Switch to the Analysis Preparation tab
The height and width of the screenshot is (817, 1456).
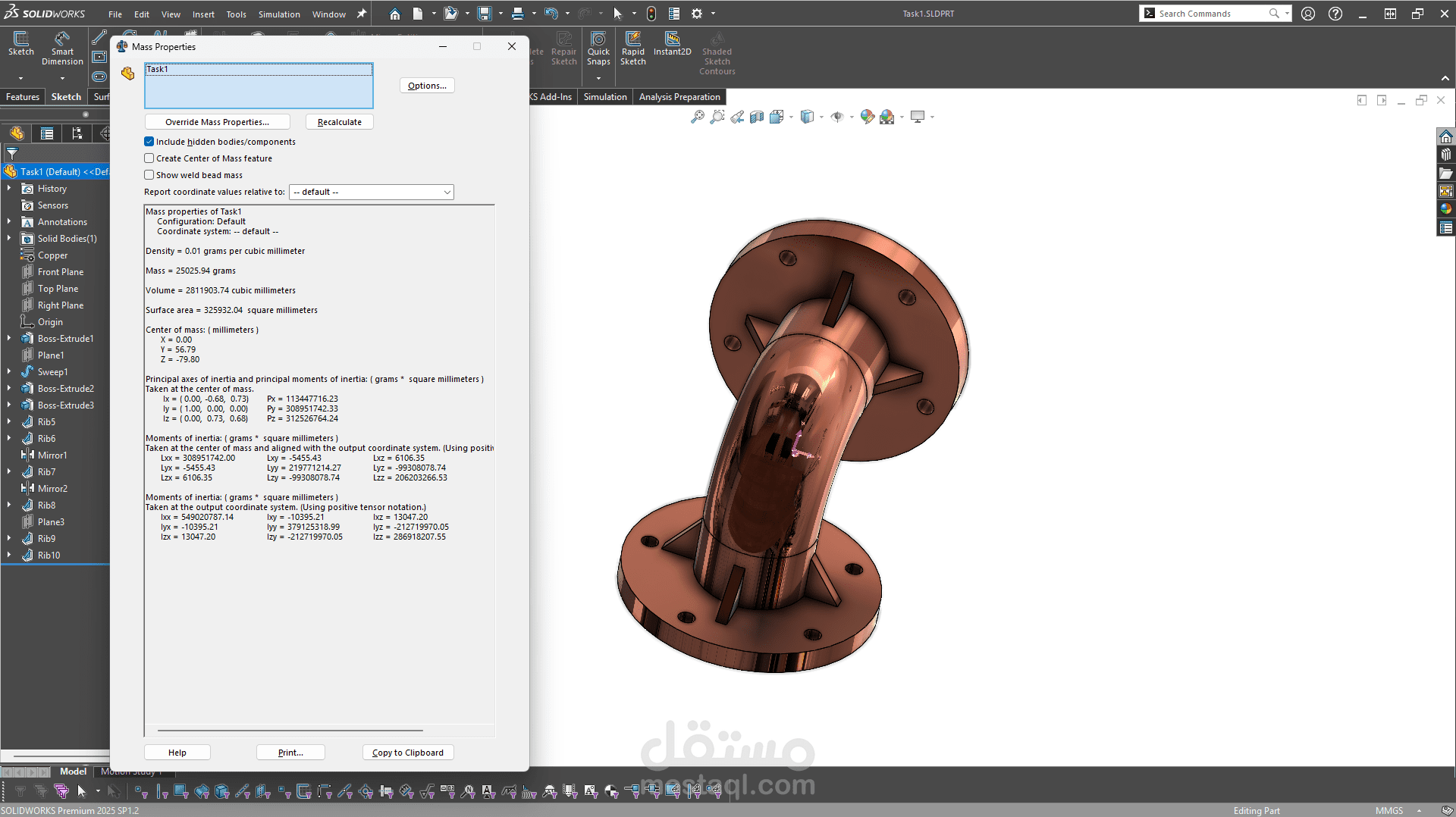[x=679, y=97]
